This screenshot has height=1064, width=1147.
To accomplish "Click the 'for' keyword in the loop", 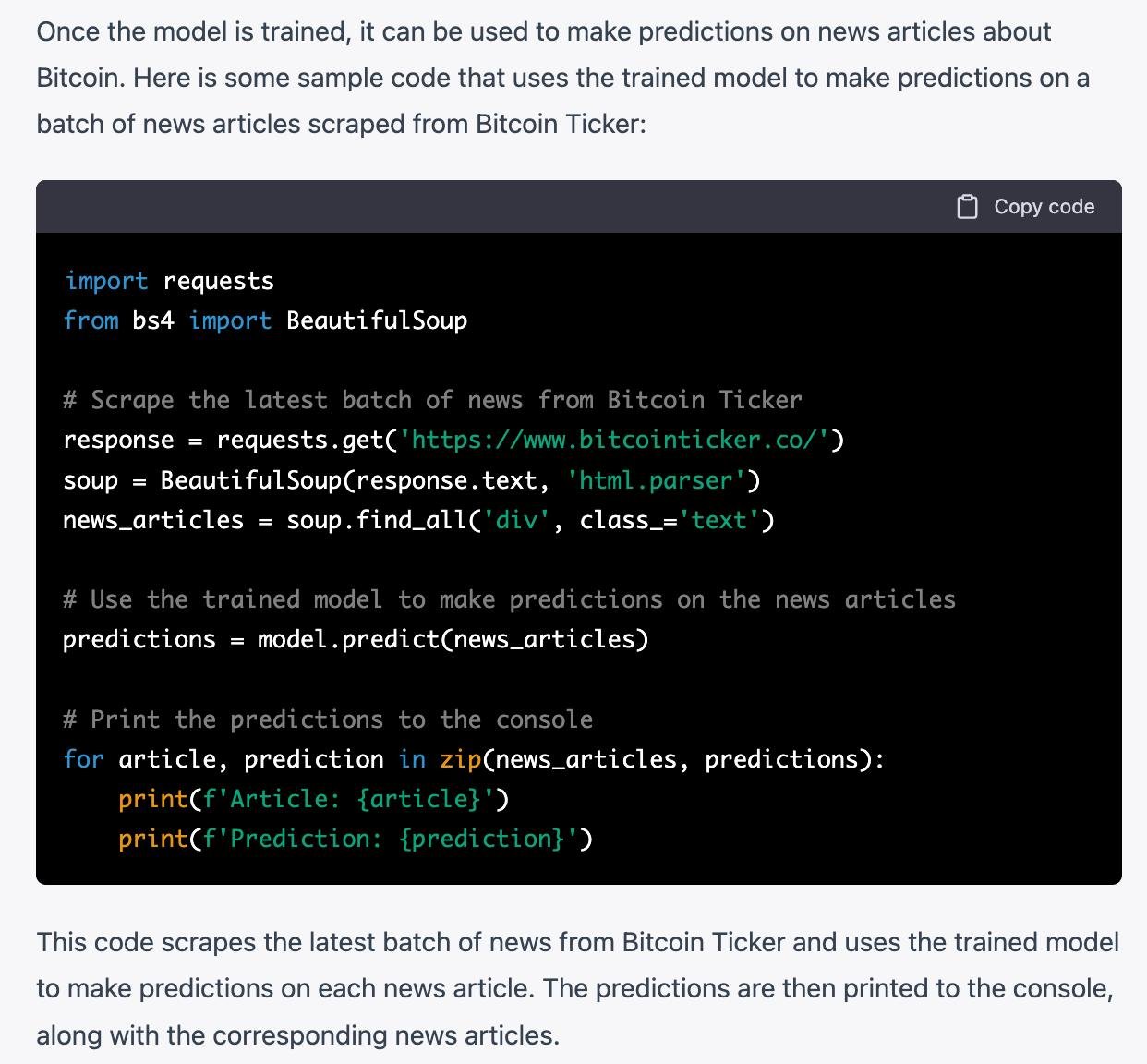I will click(83, 759).
